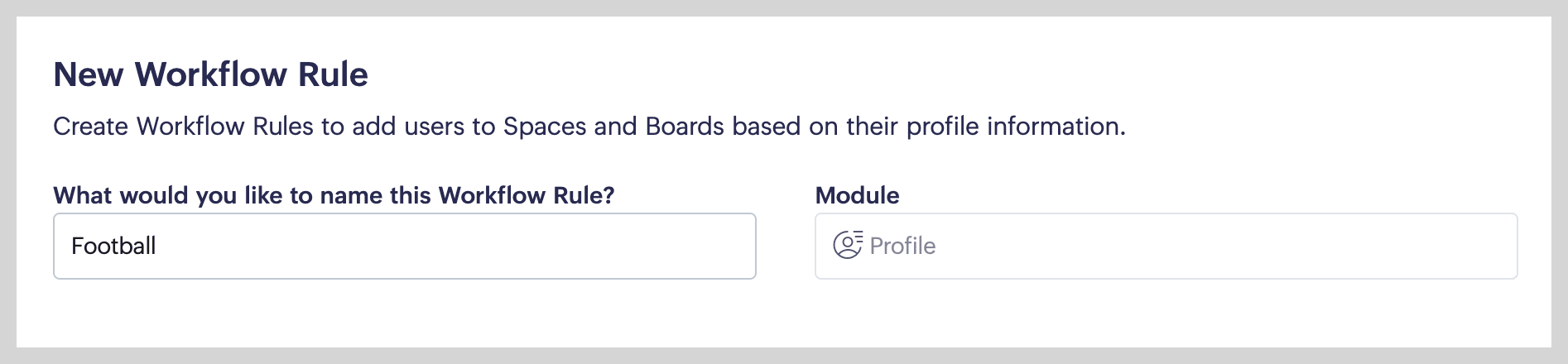Viewport: 1568px width, 364px height.
Task: Click the word 'Rule' in the heading
Action: coord(334,74)
